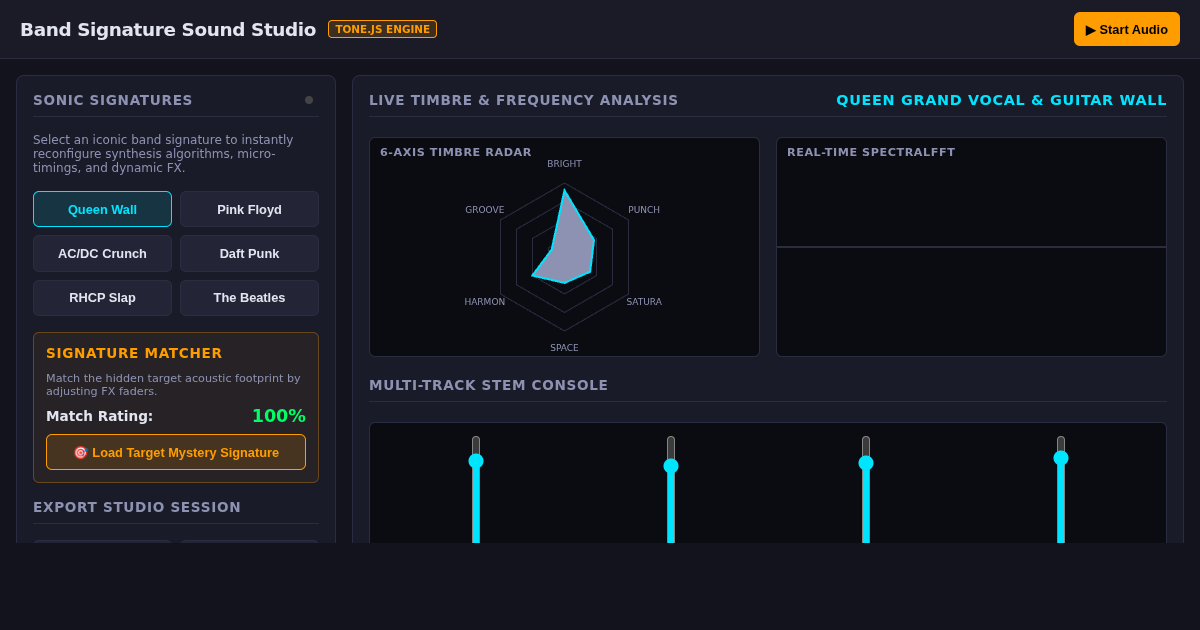Click the status dot beside Sonic Signatures
This screenshot has width=1200, height=630.
309,100
